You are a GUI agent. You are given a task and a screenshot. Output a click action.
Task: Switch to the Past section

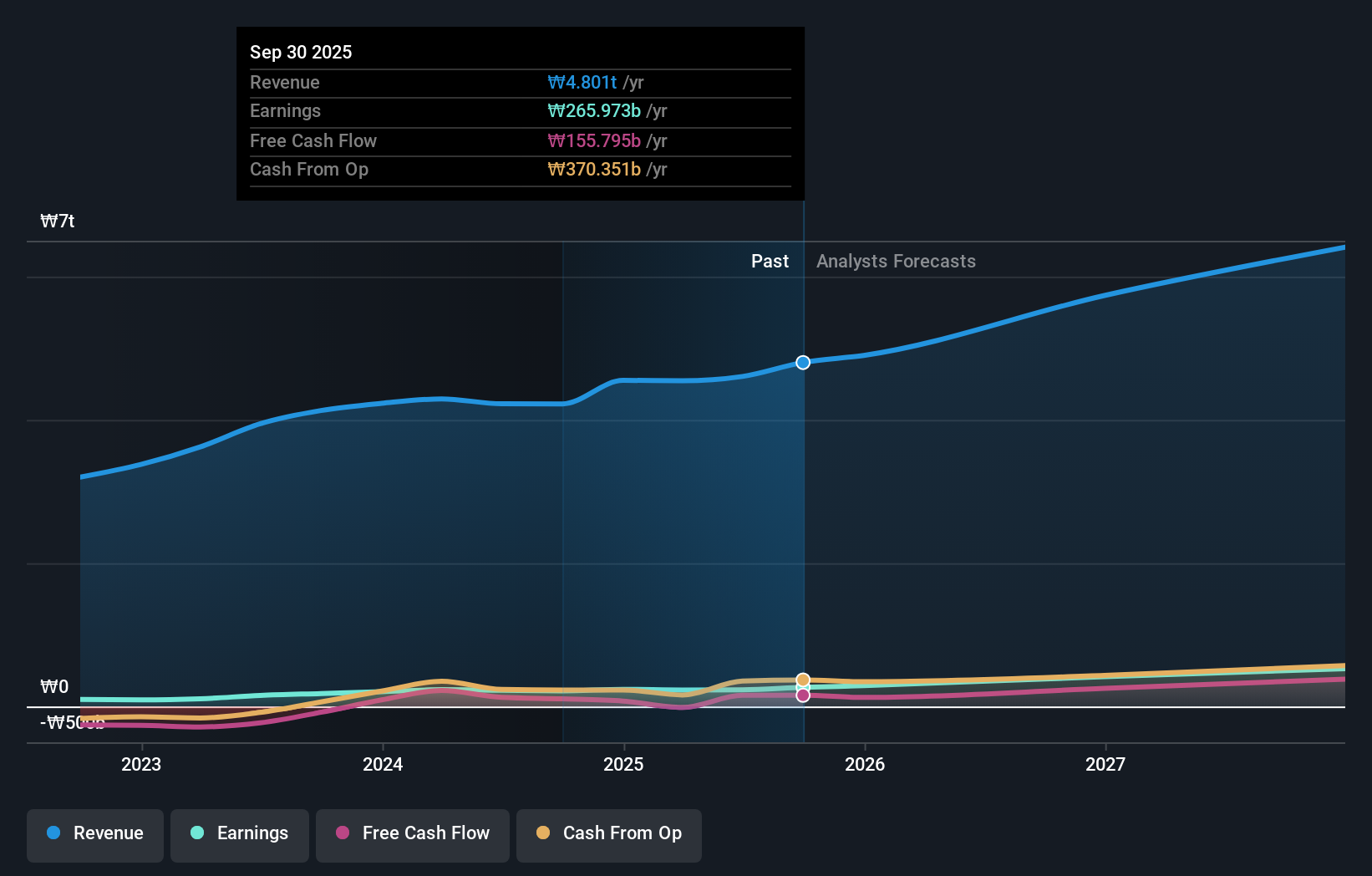(770, 261)
